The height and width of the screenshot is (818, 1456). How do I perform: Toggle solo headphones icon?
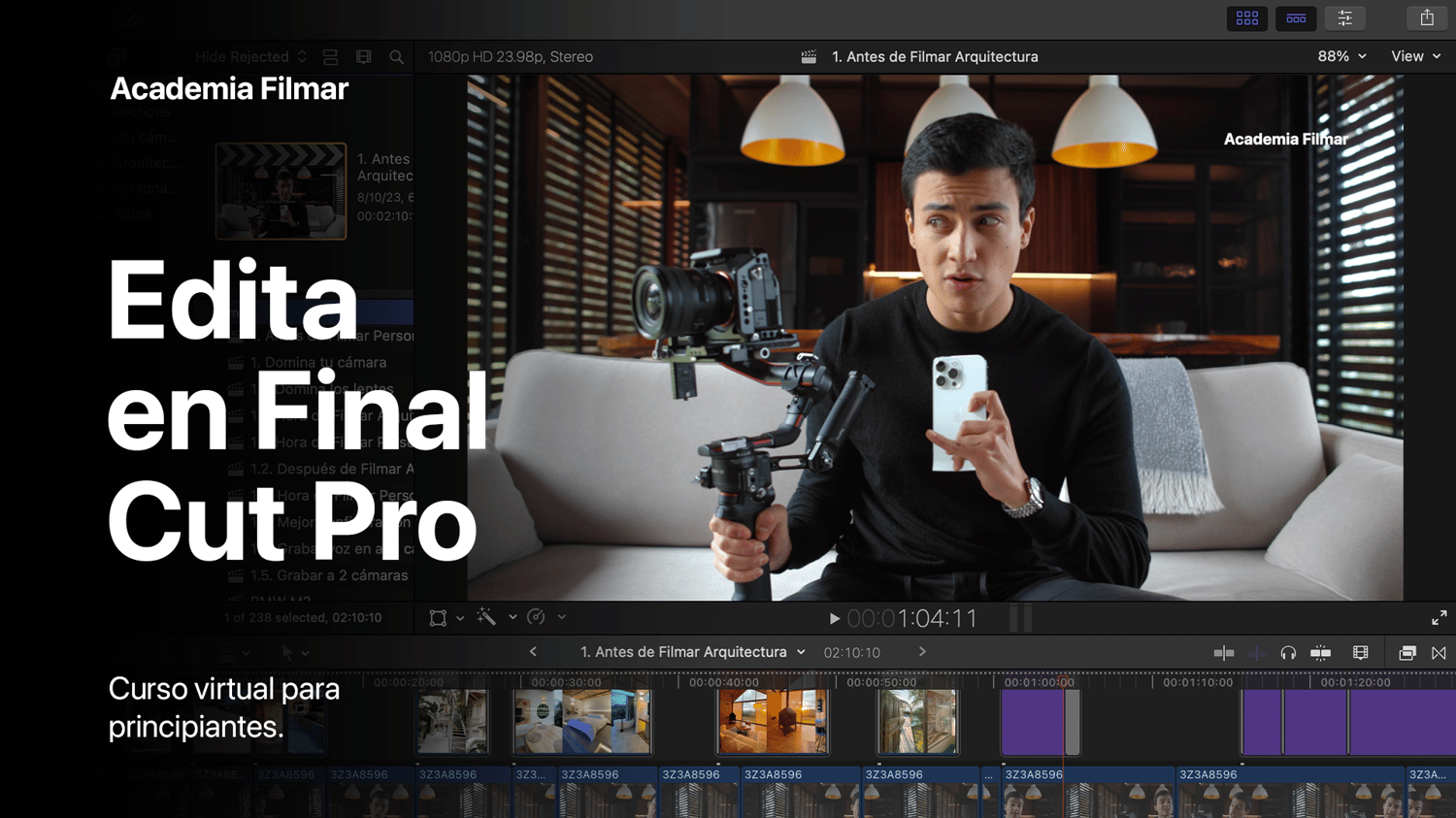(1288, 653)
